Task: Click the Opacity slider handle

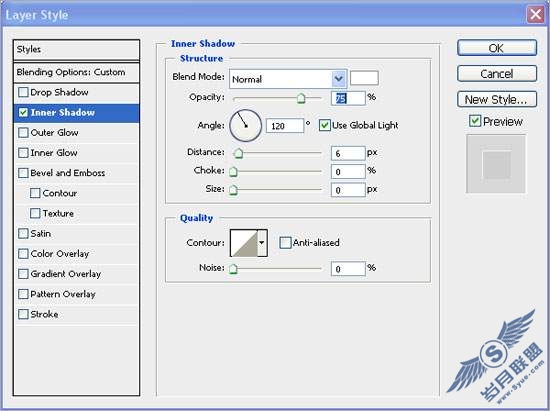Action: [301, 98]
